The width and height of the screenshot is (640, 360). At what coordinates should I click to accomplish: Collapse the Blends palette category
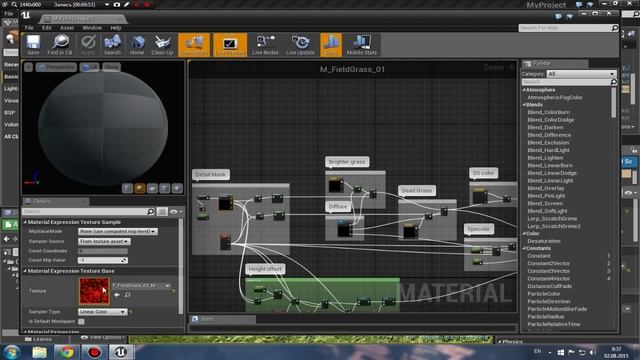[x=524, y=105]
